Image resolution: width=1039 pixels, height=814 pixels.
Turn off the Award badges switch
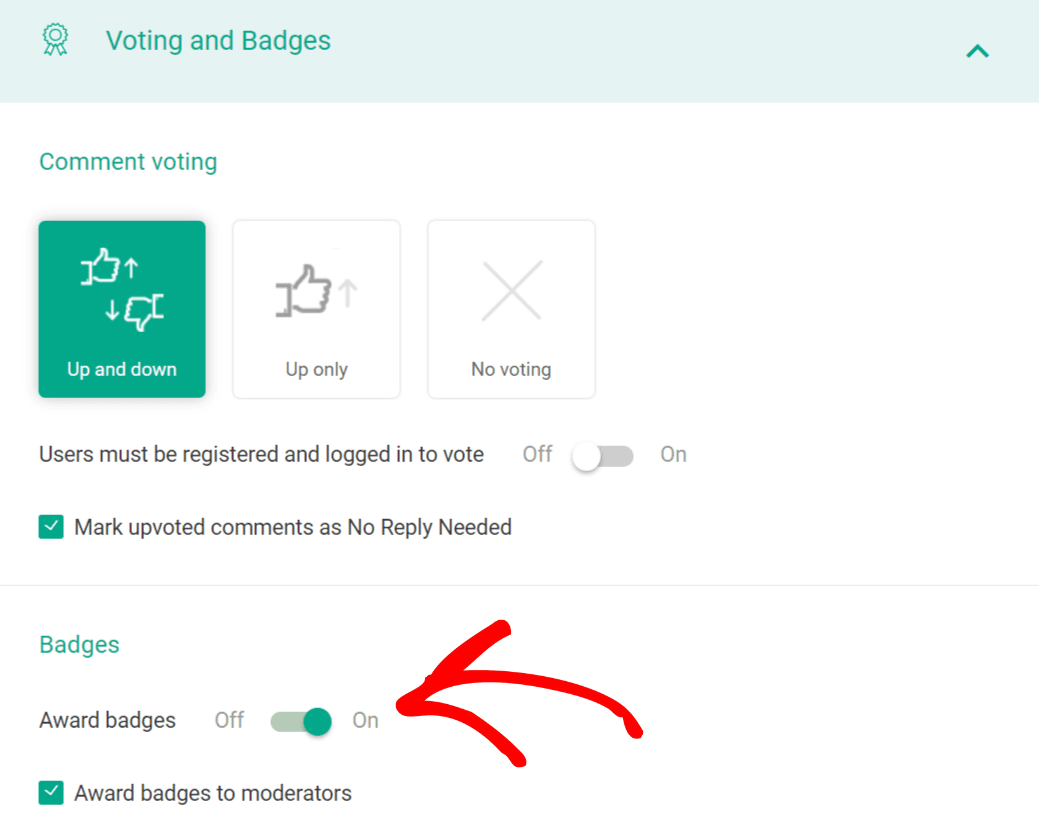pos(301,721)
